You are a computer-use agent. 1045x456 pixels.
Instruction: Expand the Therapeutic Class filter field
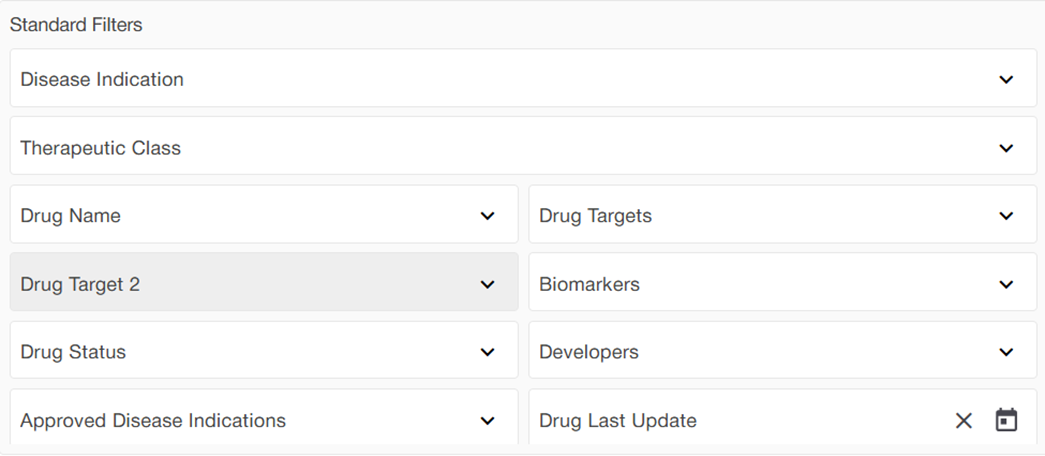[500, 147]
